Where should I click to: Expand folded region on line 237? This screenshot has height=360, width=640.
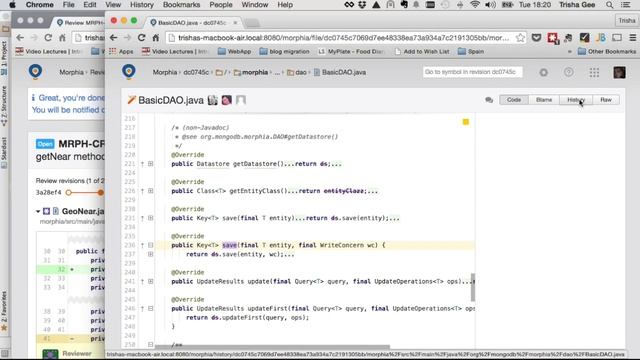point(151,254)
